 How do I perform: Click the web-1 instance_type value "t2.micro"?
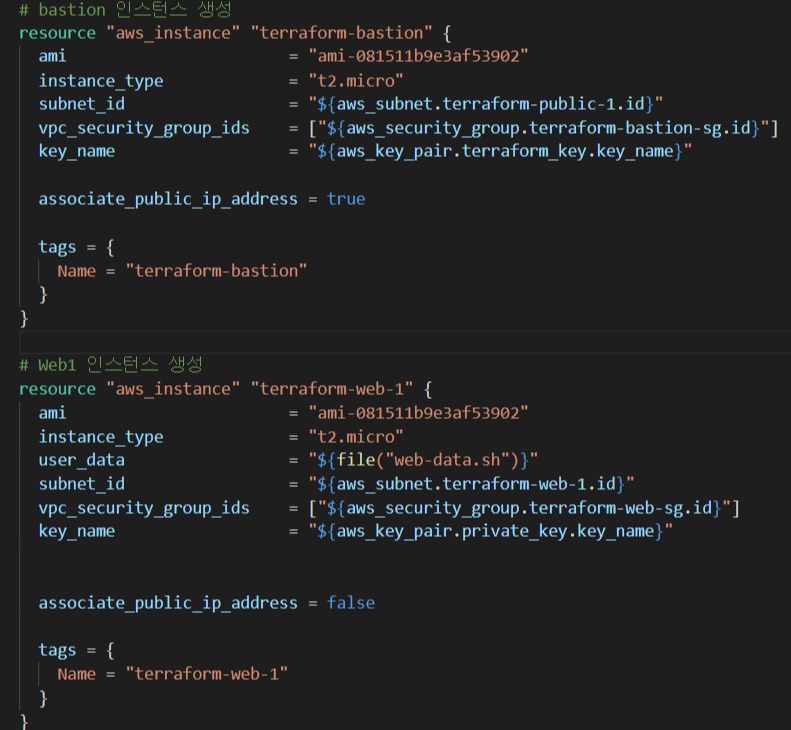click(356, 436)
